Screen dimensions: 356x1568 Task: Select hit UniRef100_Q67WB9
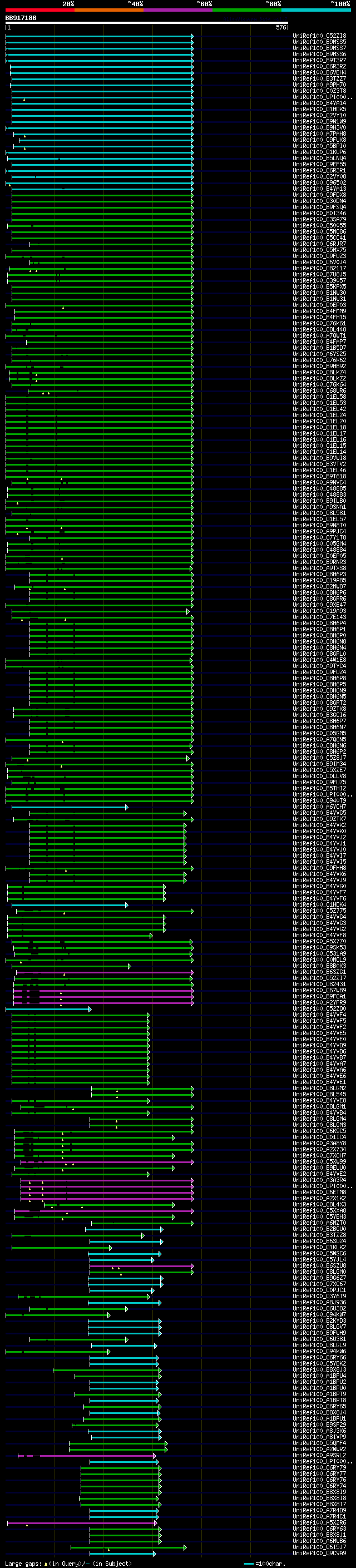coord(319,990)
